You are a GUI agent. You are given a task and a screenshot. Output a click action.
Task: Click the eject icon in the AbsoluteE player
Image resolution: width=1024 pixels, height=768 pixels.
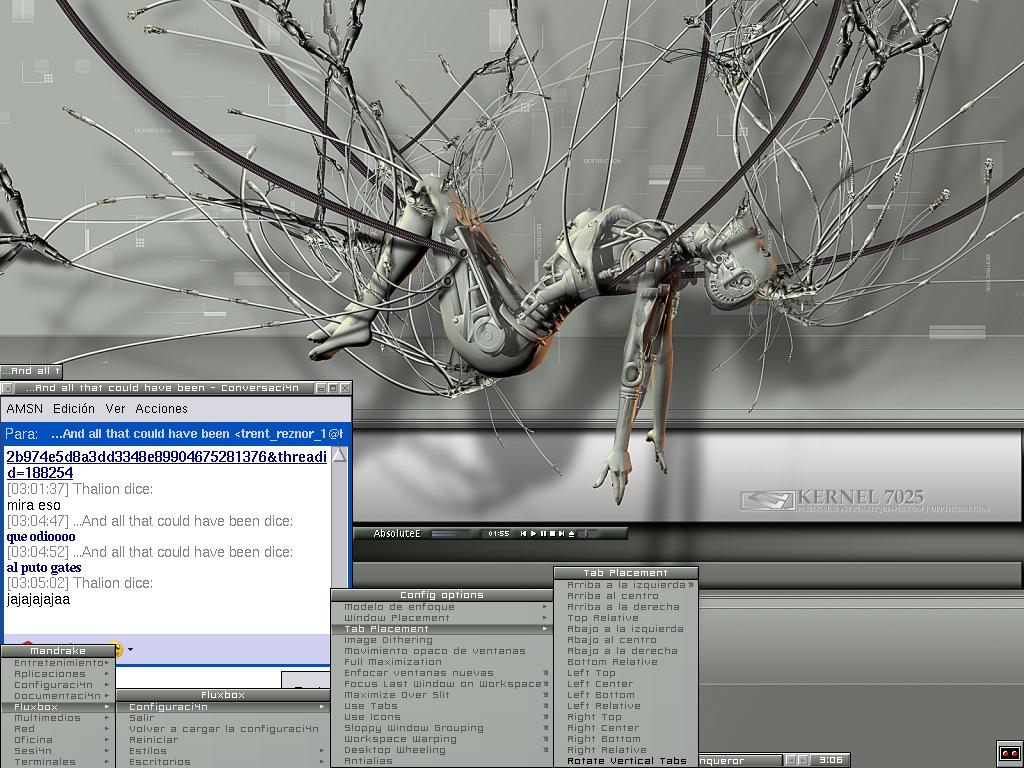pyautogui.click(x=571, y=534)
